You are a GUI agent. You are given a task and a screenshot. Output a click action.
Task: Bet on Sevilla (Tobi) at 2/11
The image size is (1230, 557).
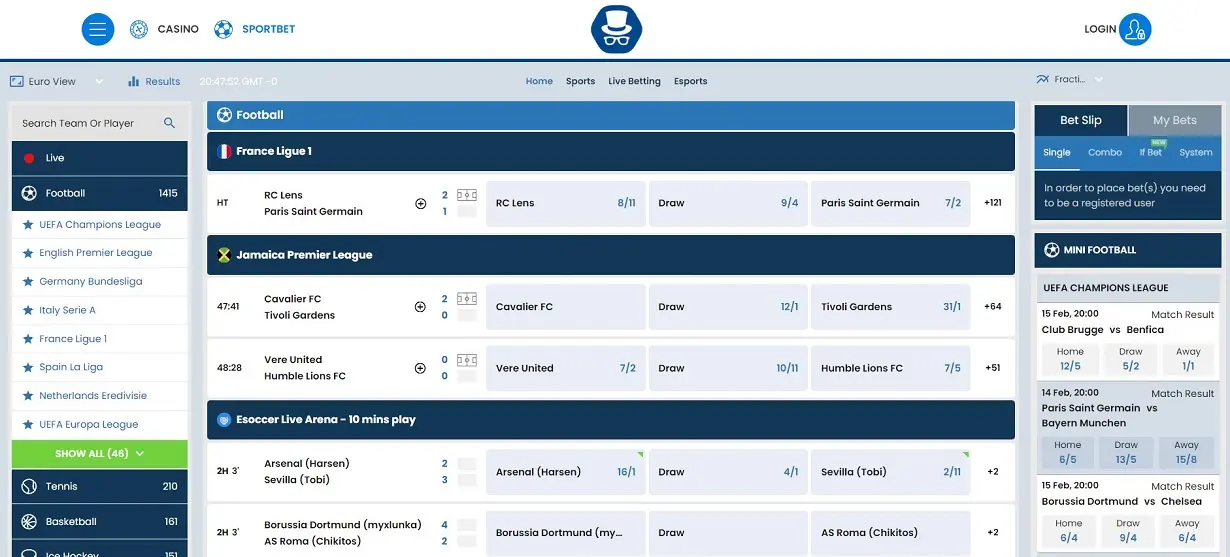tap(891, 472)
